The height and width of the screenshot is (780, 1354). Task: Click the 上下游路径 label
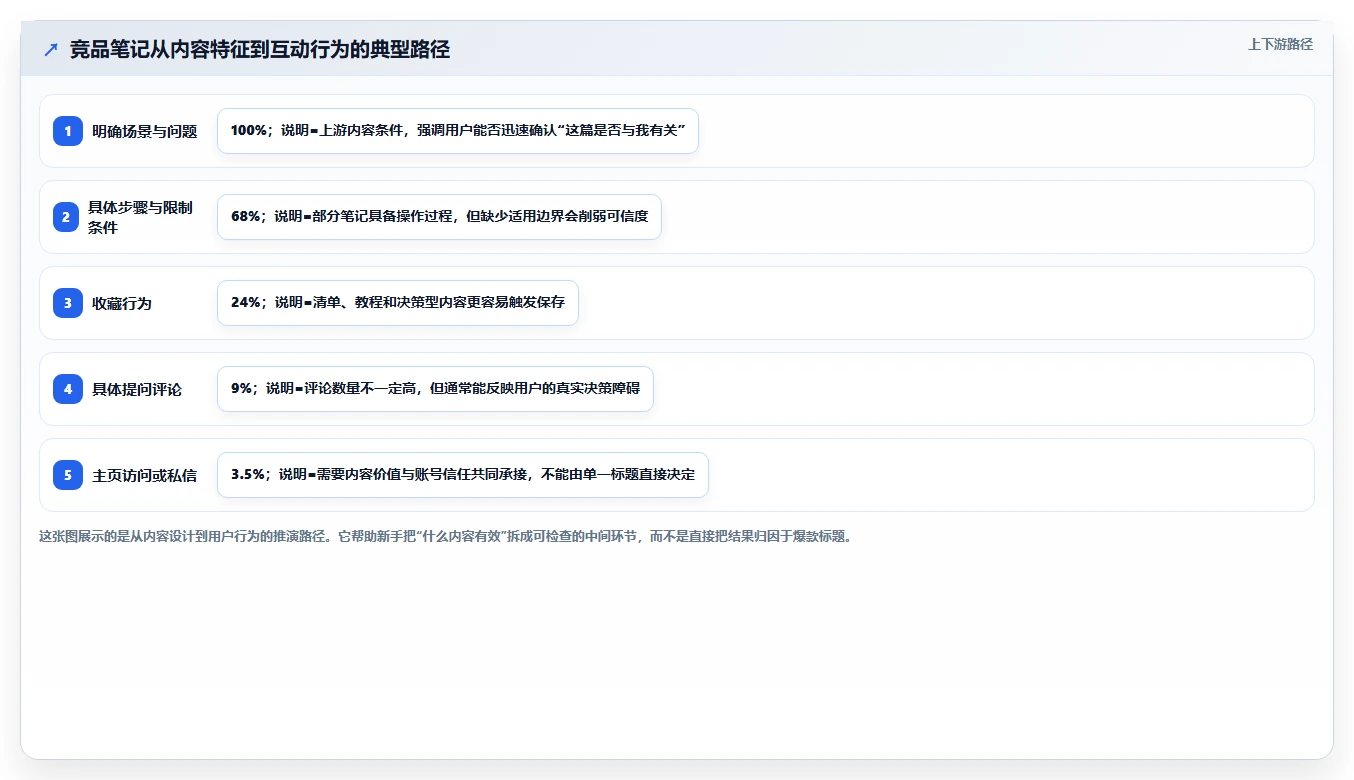coord(1280,45)
